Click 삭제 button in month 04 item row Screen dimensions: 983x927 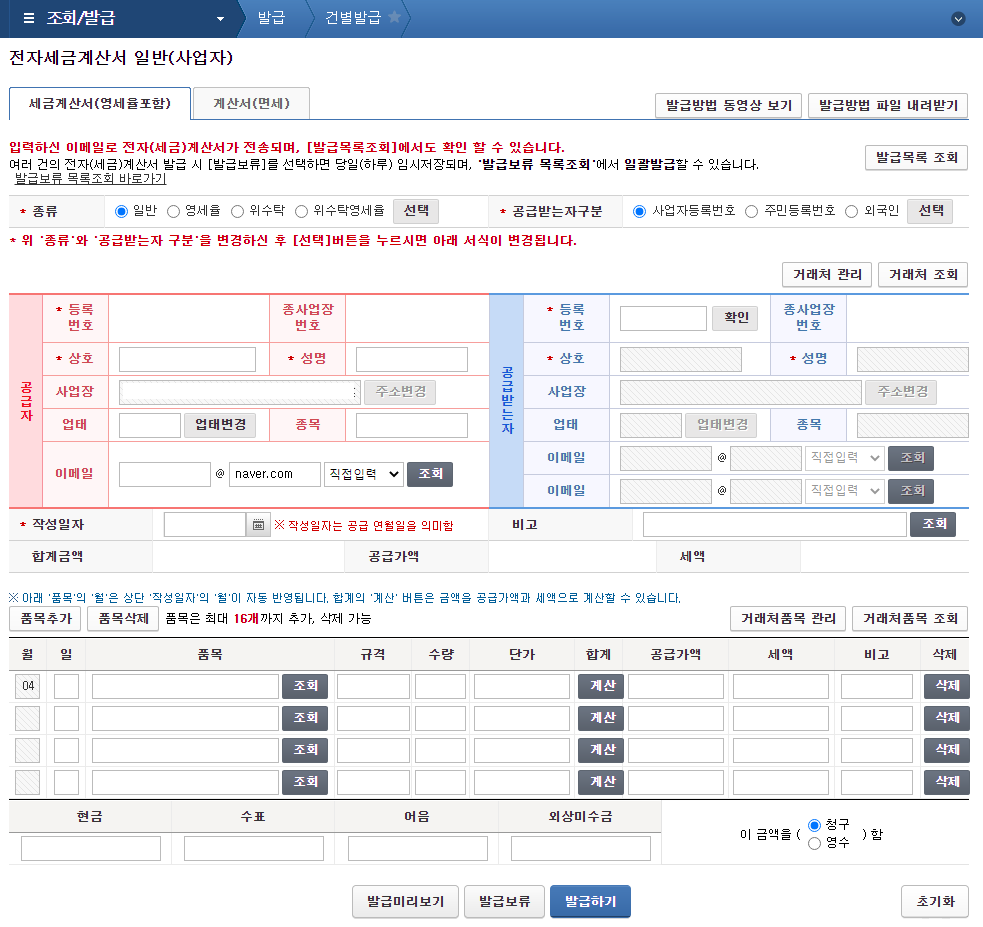(x=947, y=686)
